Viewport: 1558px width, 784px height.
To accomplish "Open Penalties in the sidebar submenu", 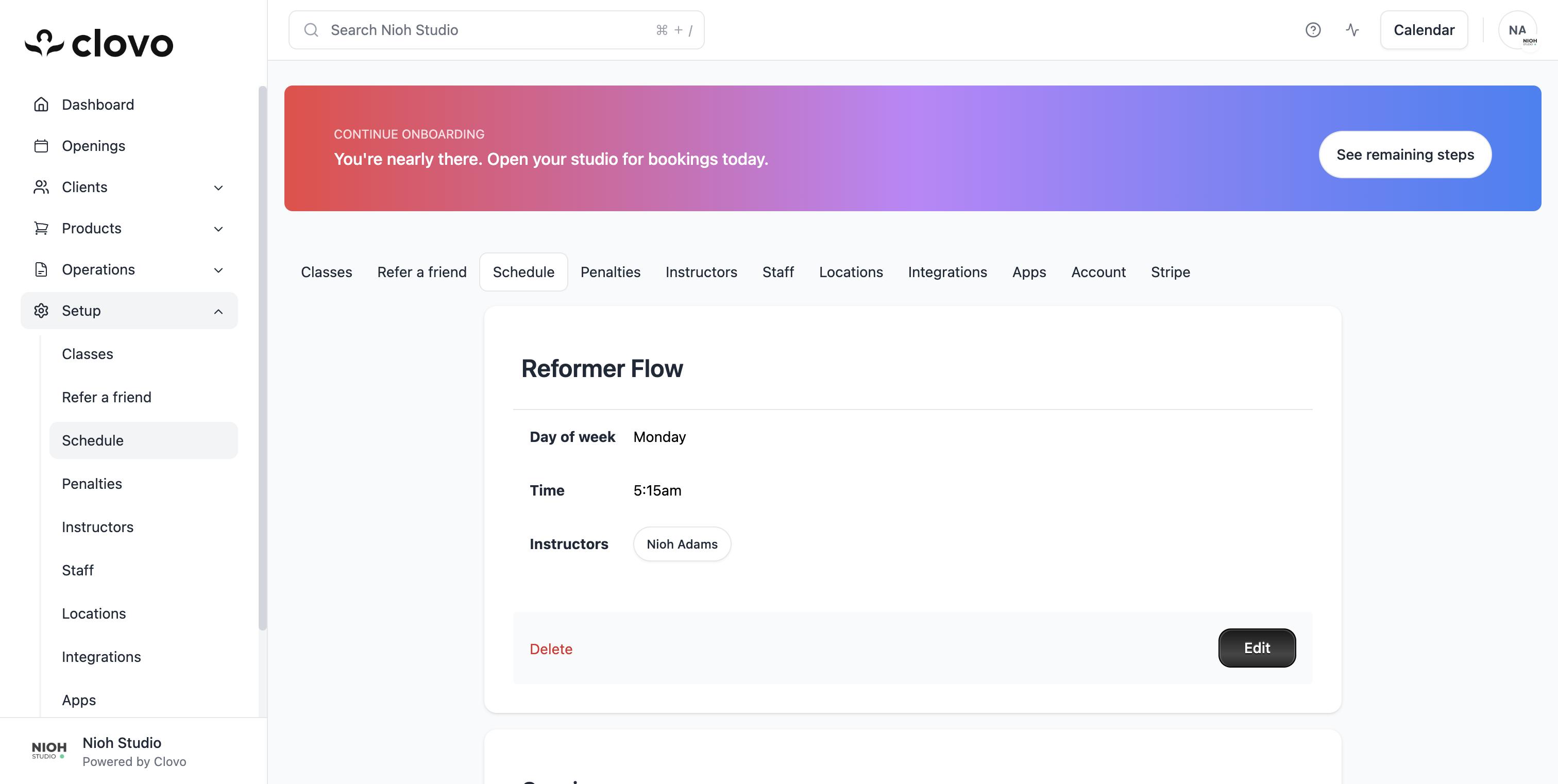I will point(144,484).
